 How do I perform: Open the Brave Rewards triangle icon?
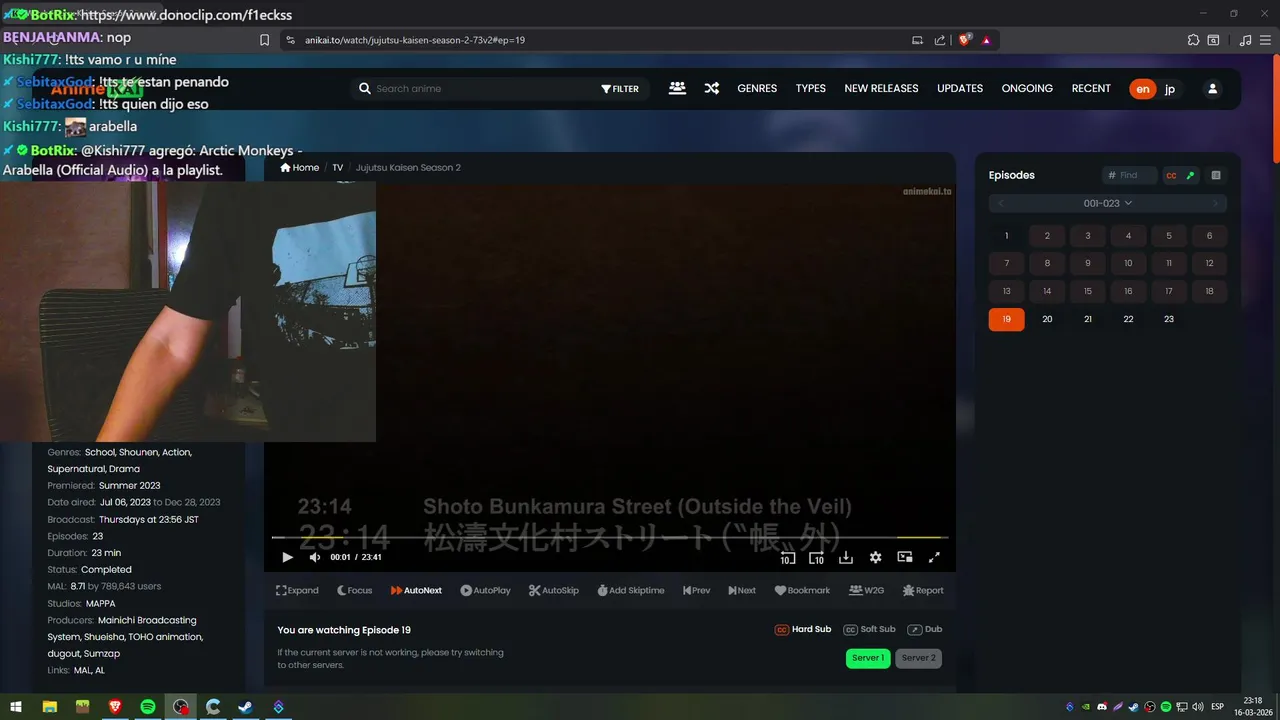coord(986,40)
